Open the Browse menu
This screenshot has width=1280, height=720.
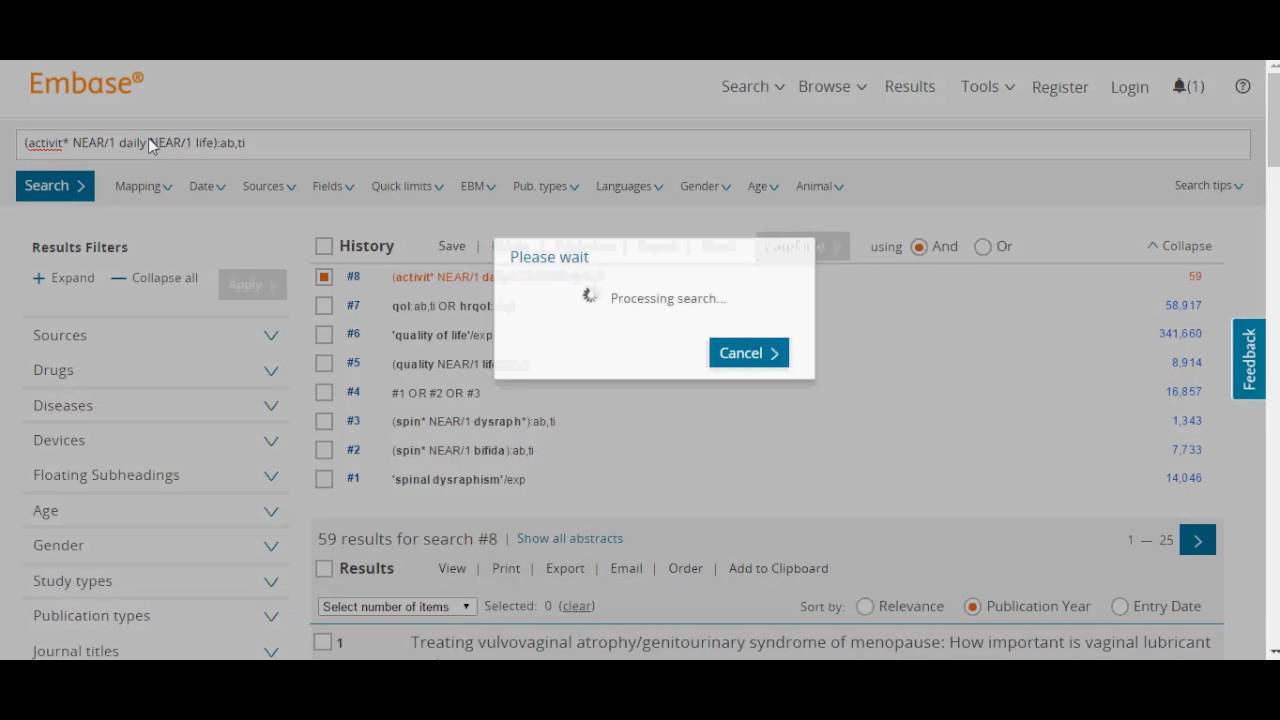(832, 86)
